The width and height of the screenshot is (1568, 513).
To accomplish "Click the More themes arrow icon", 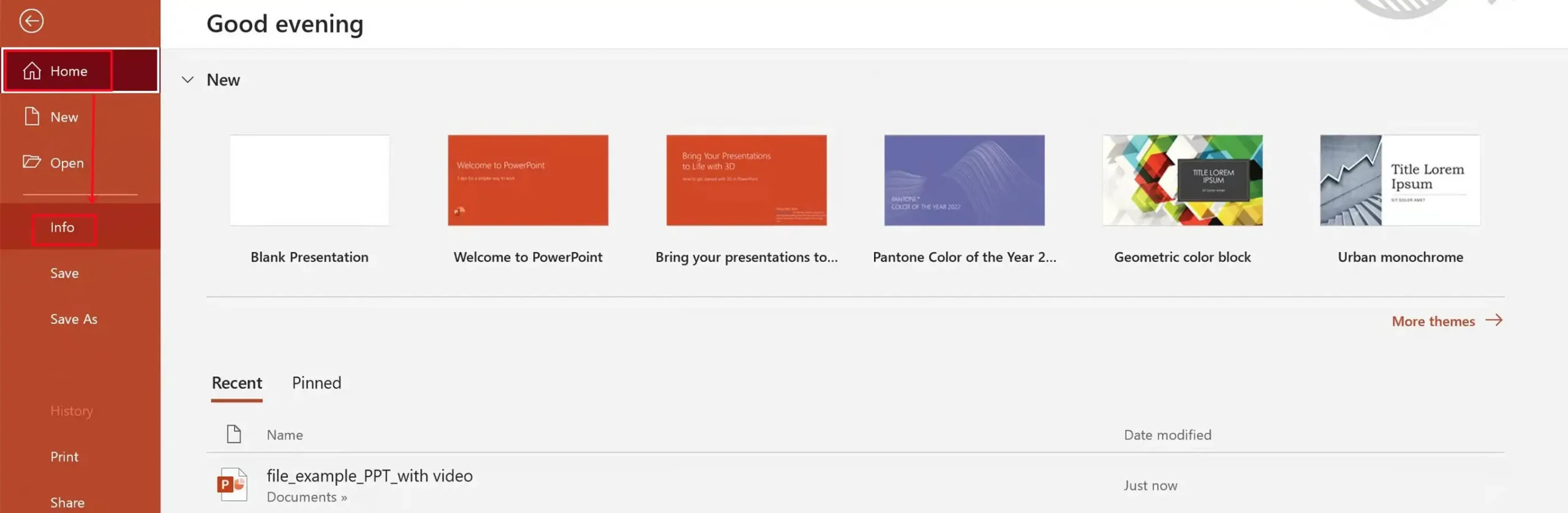I will pos(1494,321).
